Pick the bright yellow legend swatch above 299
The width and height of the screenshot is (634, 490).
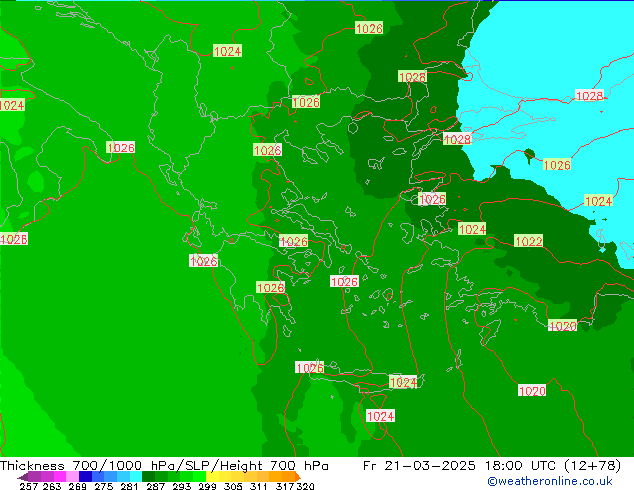pos(212,477)
